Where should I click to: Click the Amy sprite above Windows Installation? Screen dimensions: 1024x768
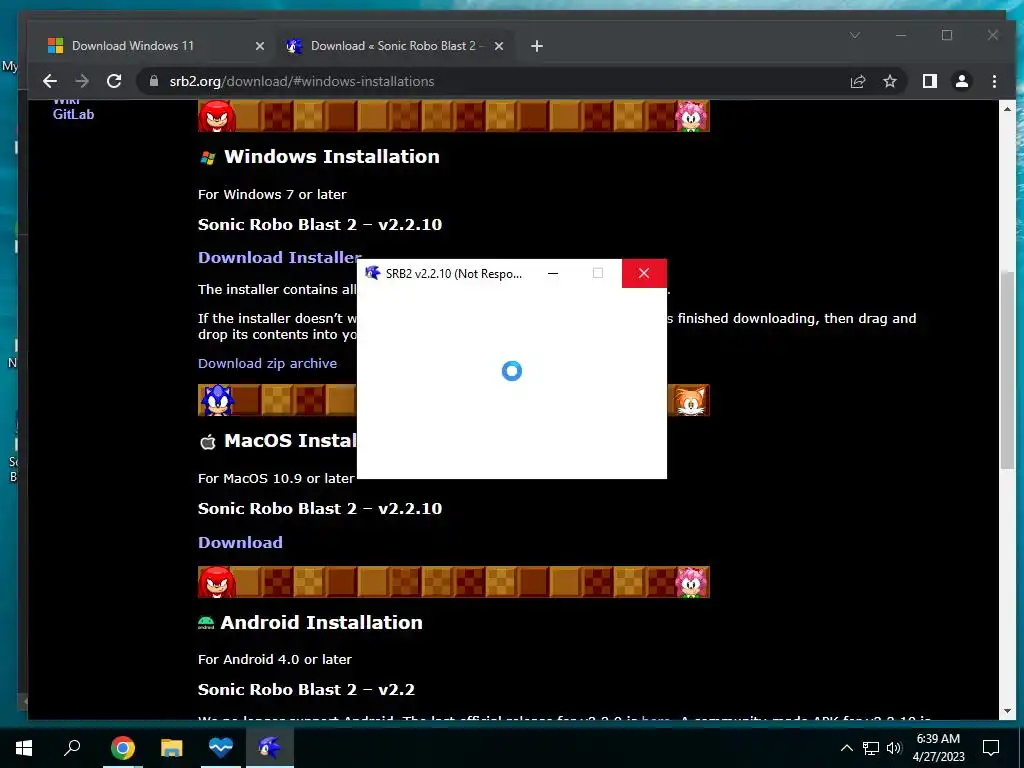691,116
